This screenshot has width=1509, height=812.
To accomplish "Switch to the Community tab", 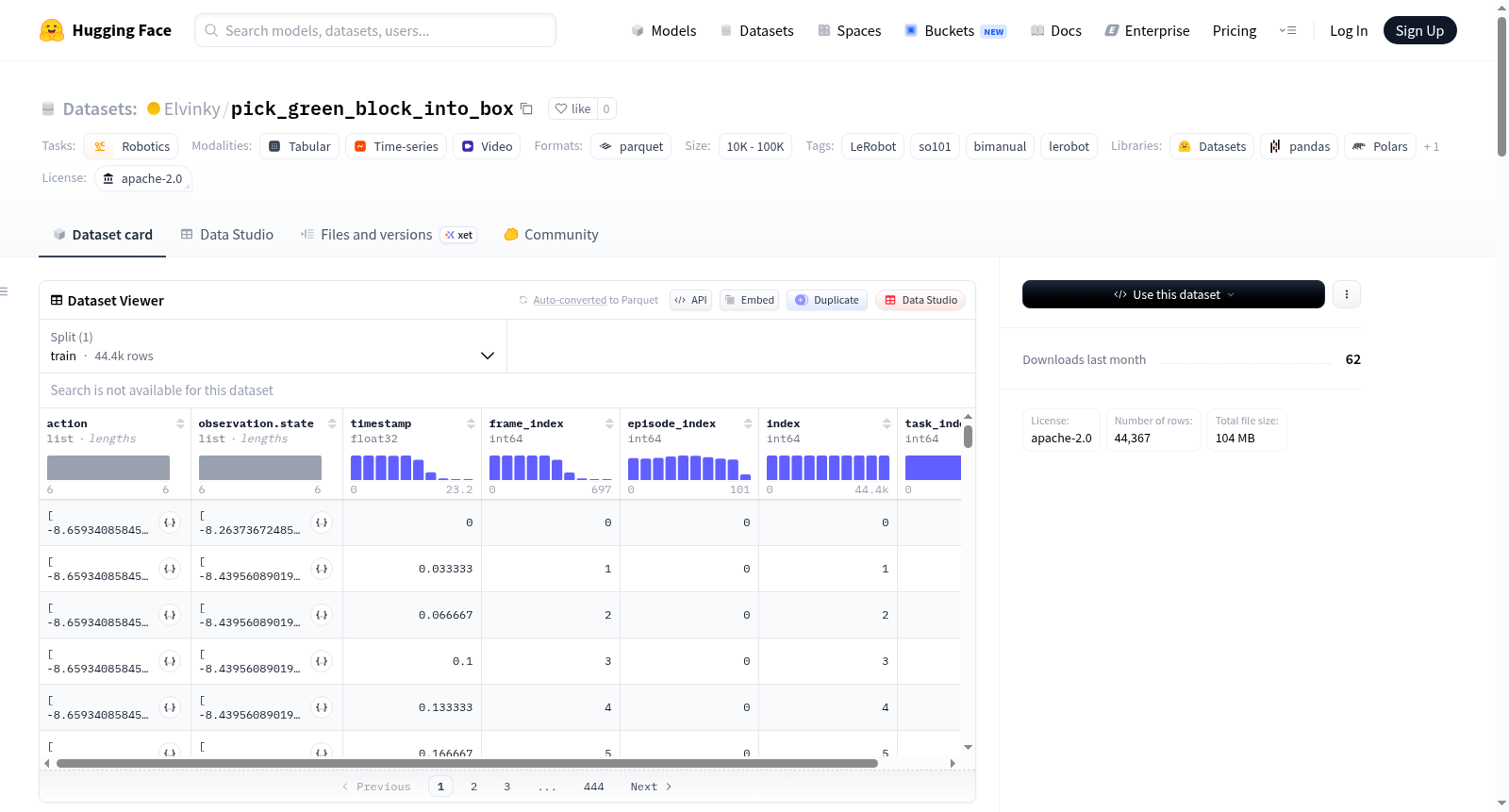I will coord(552,235).
